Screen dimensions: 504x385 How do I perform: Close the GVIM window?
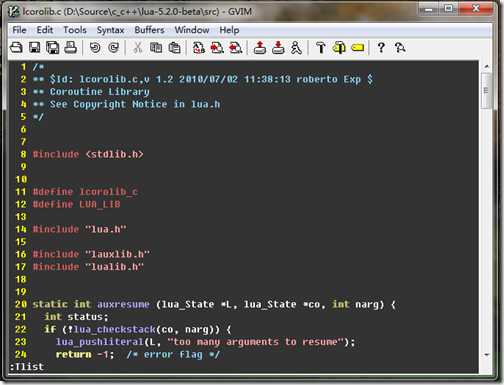(x=476, y=9)
